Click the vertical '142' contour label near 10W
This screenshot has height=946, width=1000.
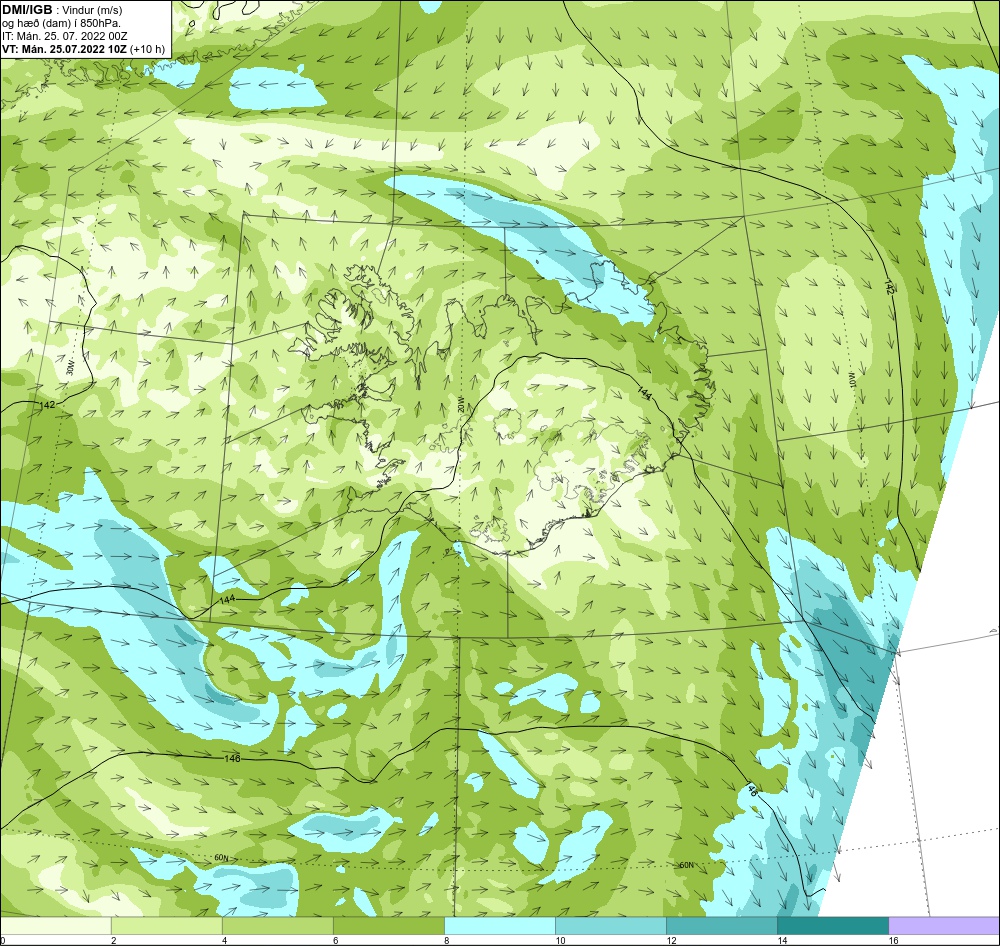(889, 286)
